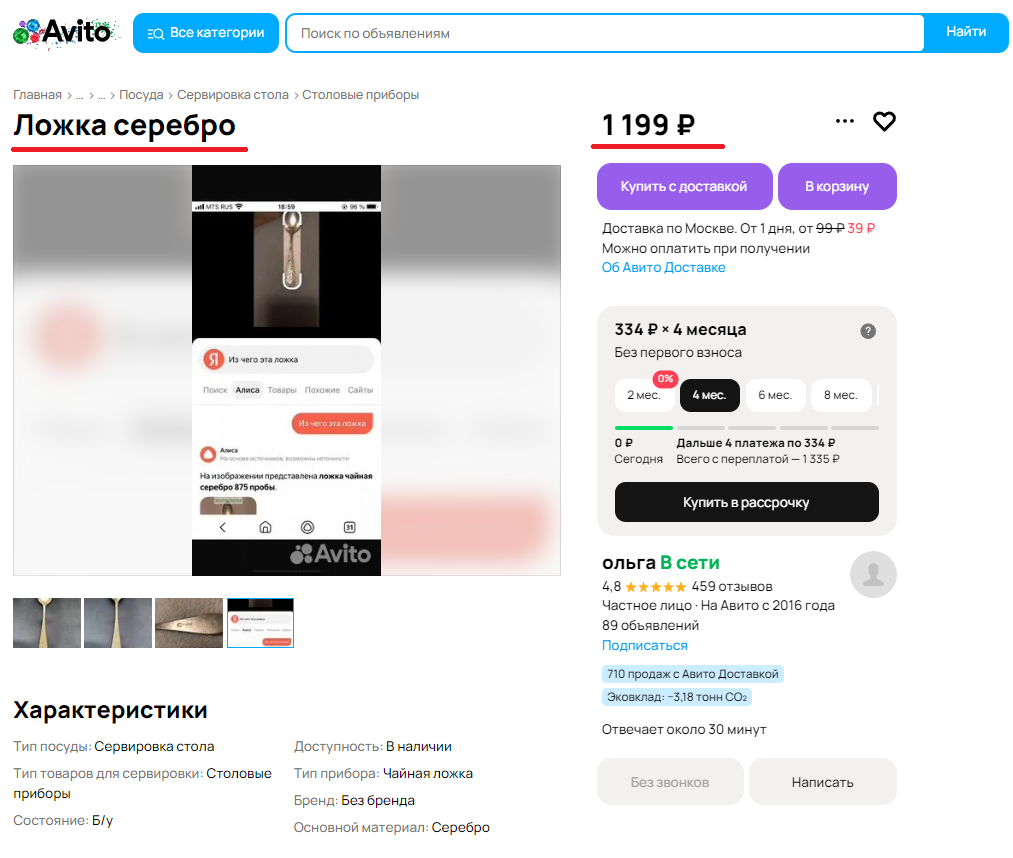Open seller ольга's avatar
Screen dimensions: 1013x858
tap(873, 574)
